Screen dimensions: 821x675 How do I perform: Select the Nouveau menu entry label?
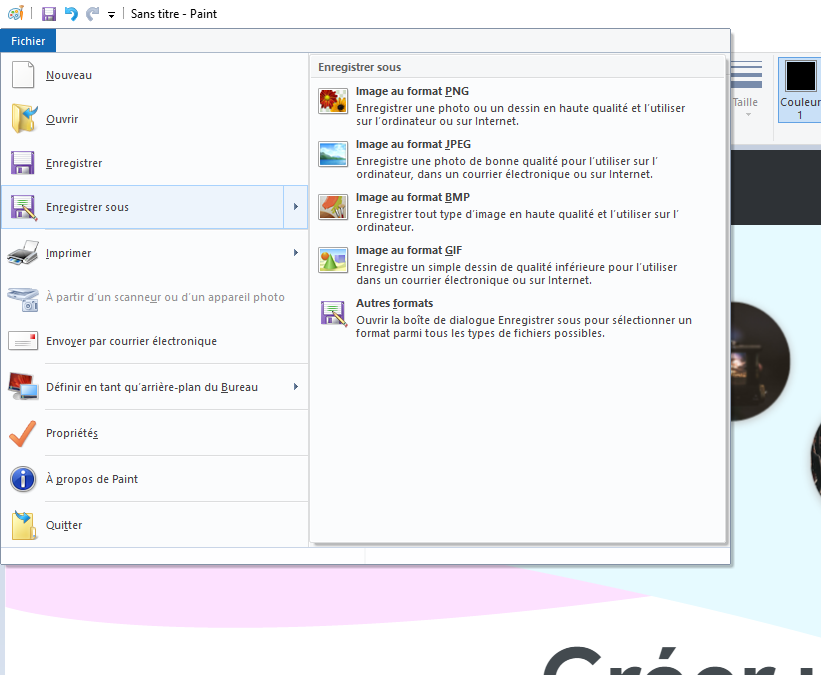pos(69,75)
